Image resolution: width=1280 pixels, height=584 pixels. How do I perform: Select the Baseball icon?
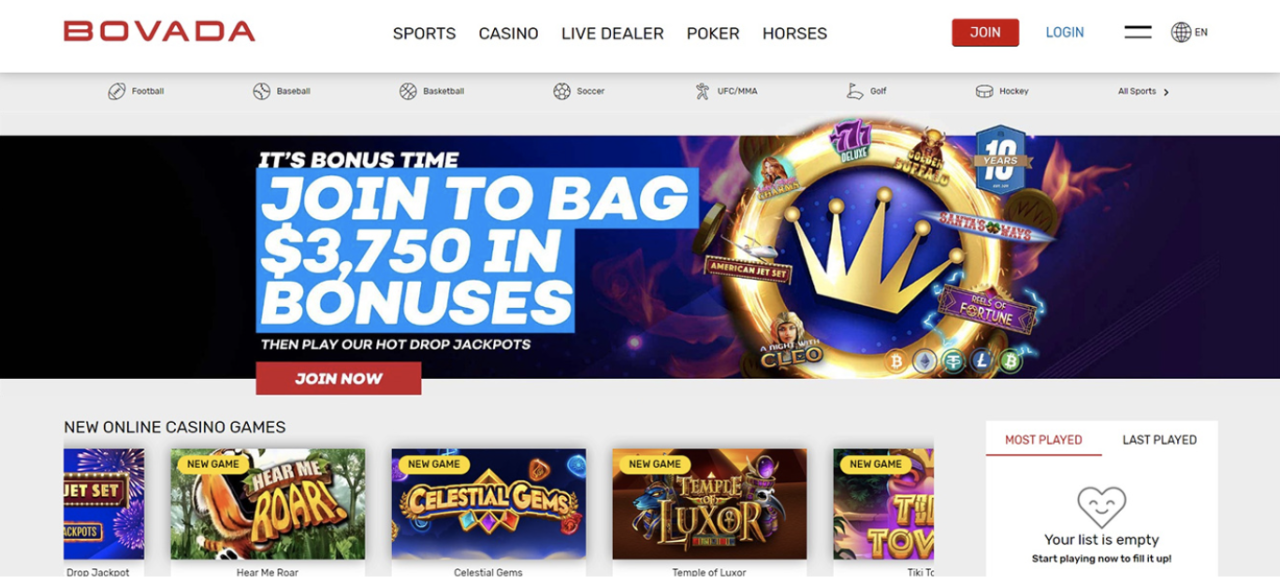(262, 91)
